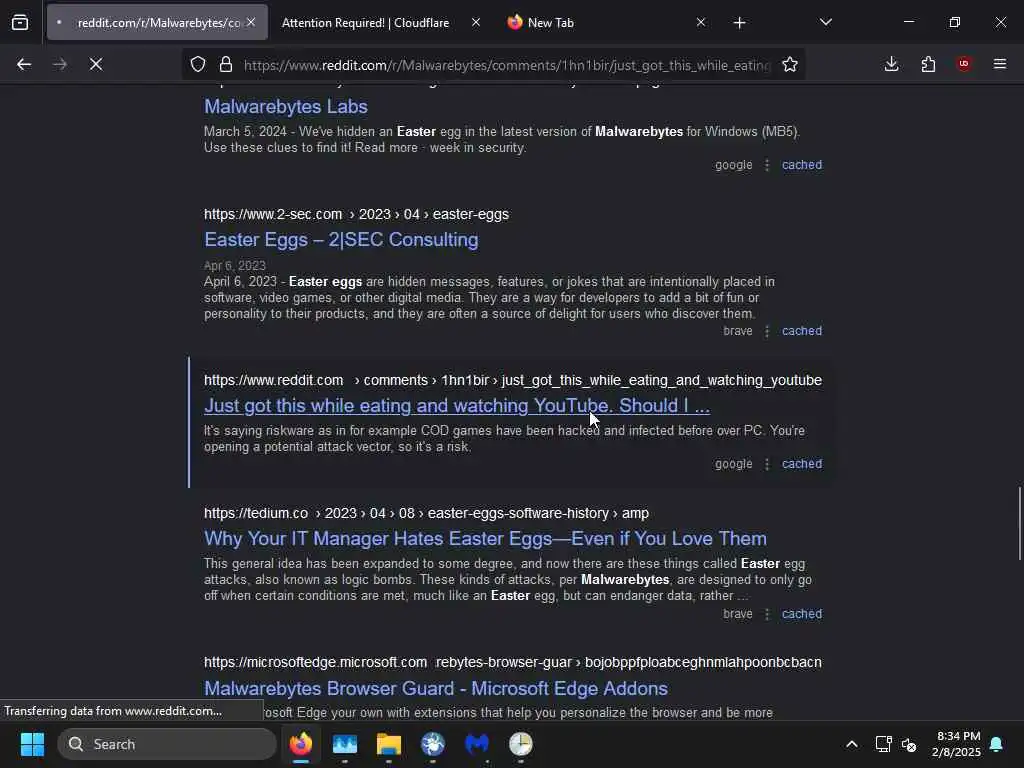1024x768 pixels.
Task: Open the tracking protection shield icon
Action: coord(198,64)
